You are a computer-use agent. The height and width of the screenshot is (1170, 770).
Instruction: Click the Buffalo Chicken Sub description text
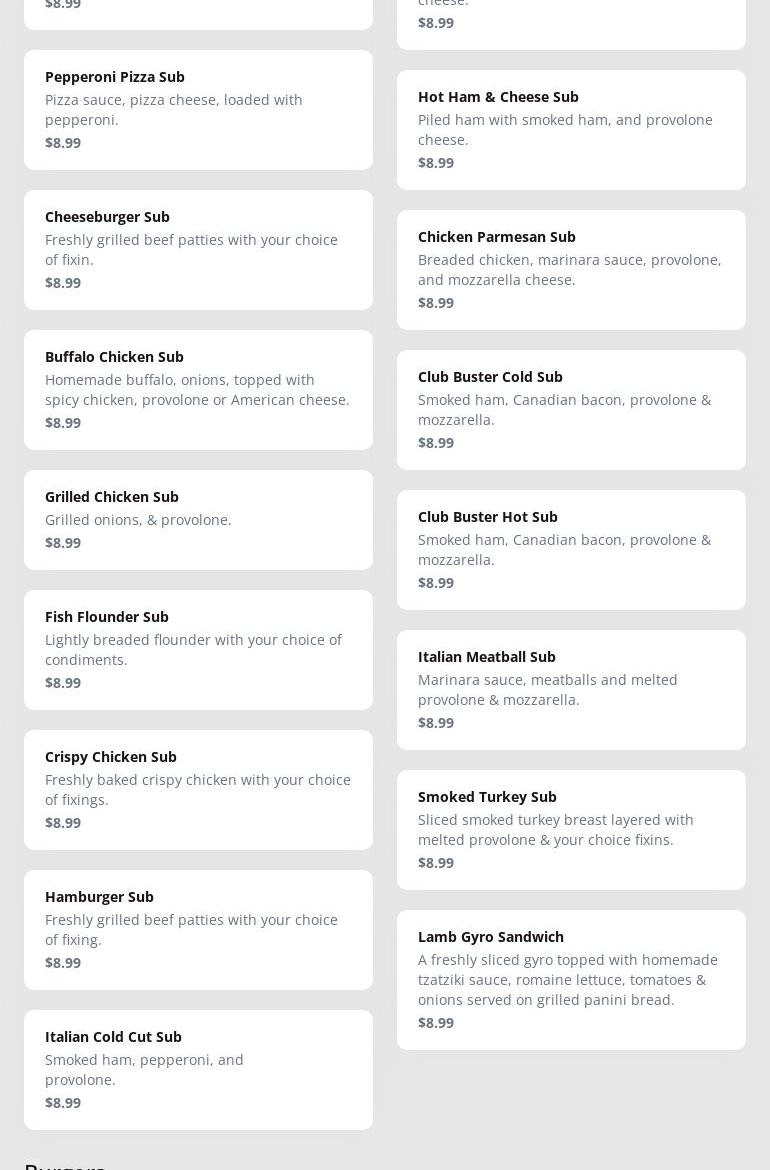point(197,390)
